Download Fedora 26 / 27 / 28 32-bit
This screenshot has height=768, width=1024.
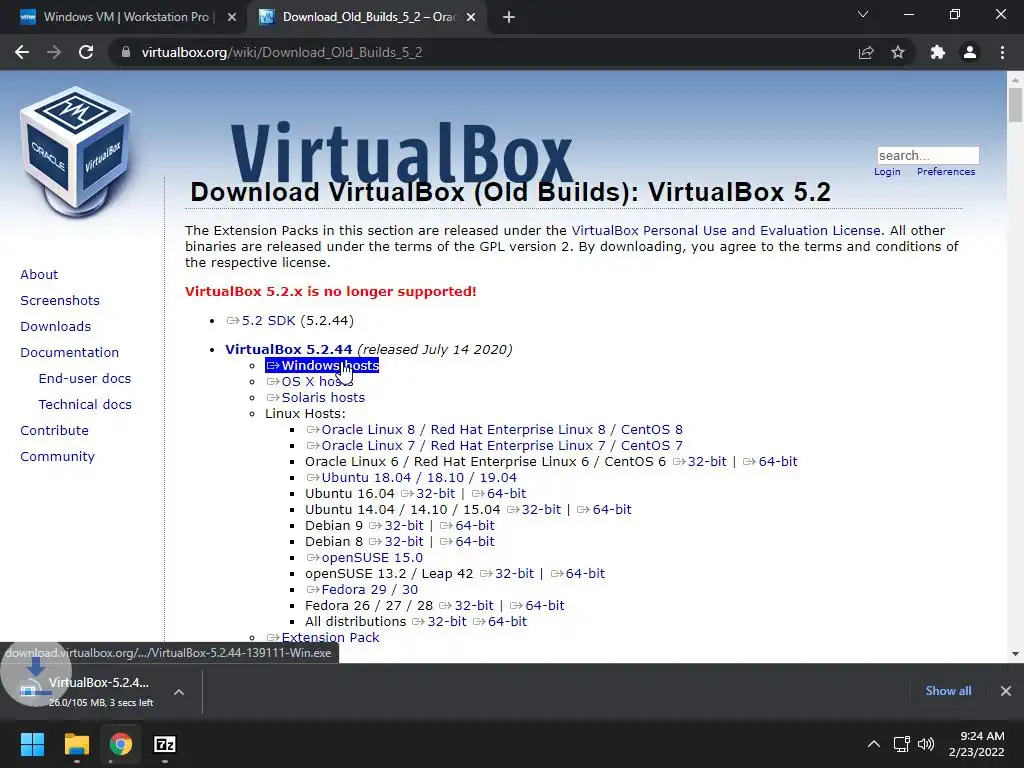(x=466, y=605)
